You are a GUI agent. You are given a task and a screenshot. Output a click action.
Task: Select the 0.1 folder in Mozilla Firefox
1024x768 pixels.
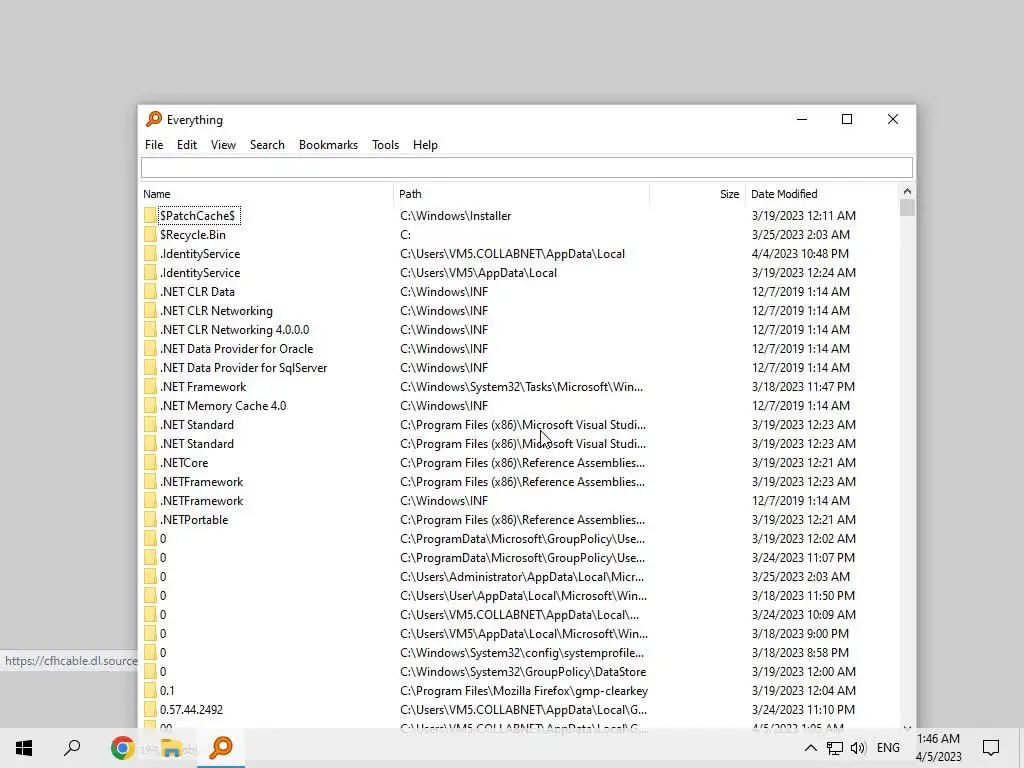(167, 690)
